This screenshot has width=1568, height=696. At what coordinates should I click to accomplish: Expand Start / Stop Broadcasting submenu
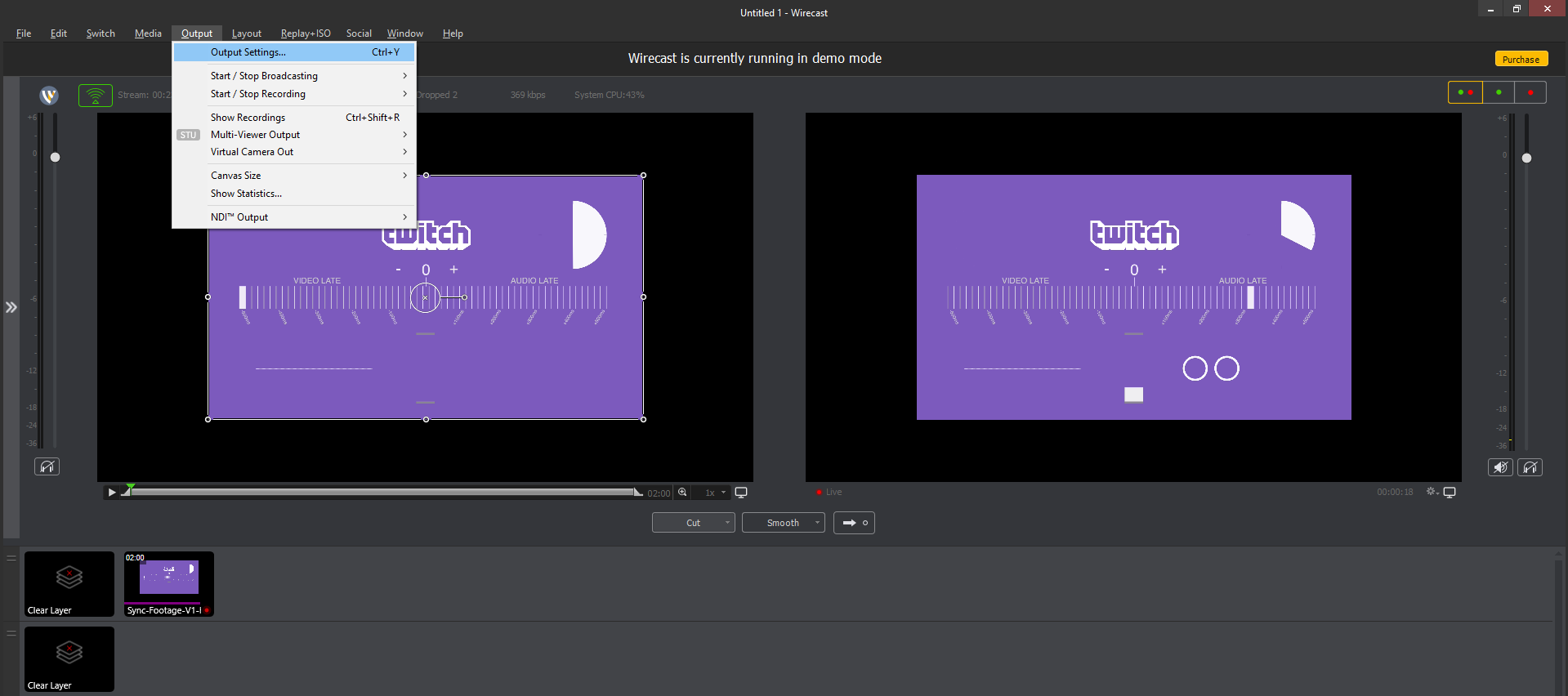294,76
